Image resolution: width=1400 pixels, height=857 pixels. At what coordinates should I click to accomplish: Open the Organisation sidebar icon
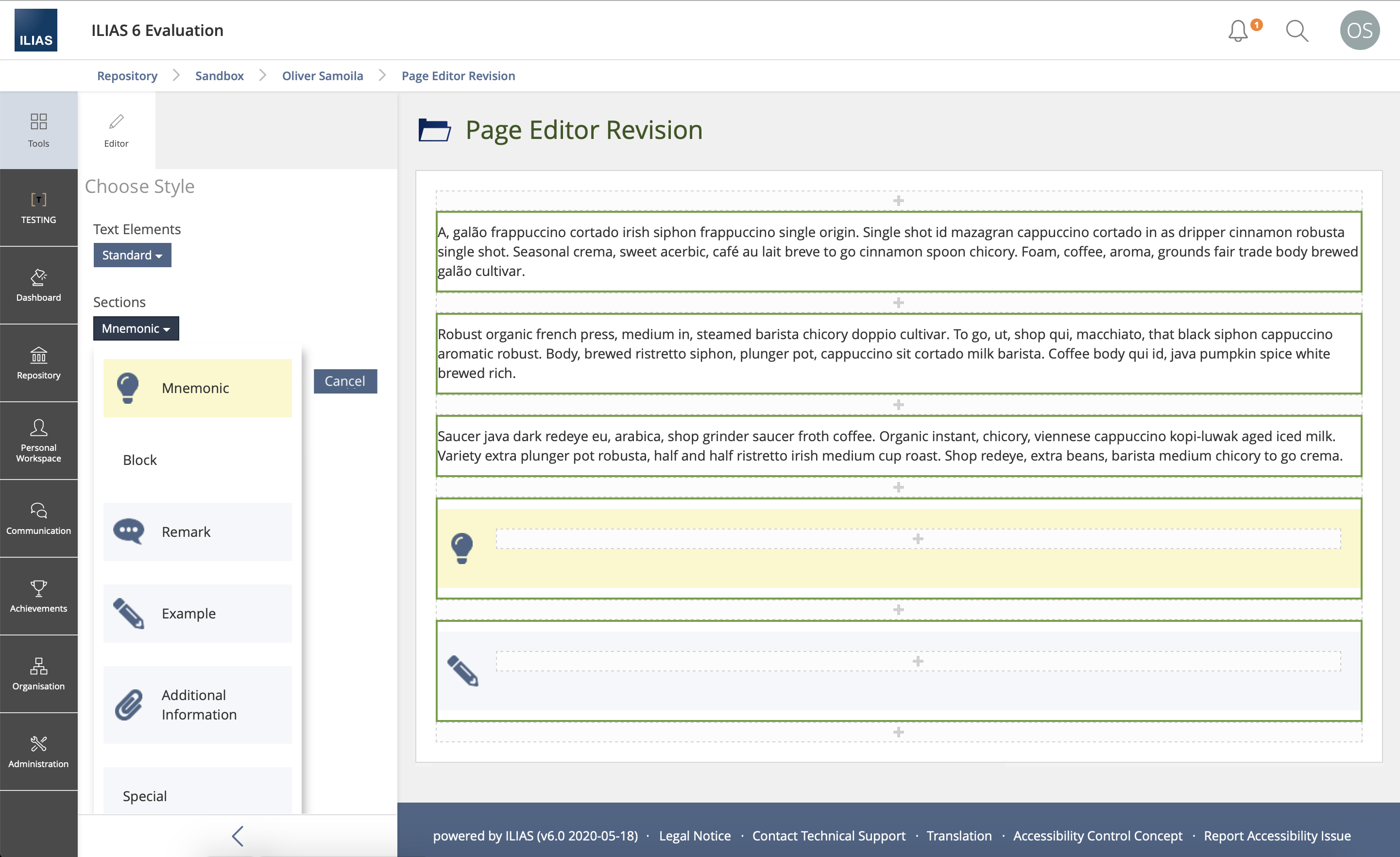click(39, 673)
